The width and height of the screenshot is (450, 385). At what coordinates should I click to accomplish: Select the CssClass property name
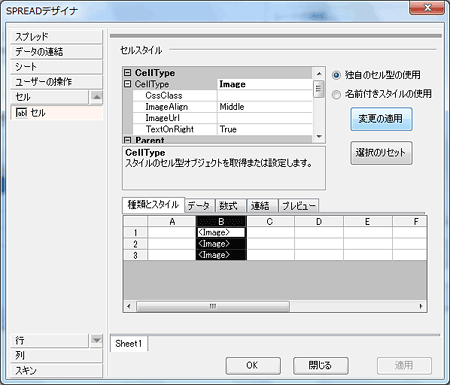pos(164,96)
